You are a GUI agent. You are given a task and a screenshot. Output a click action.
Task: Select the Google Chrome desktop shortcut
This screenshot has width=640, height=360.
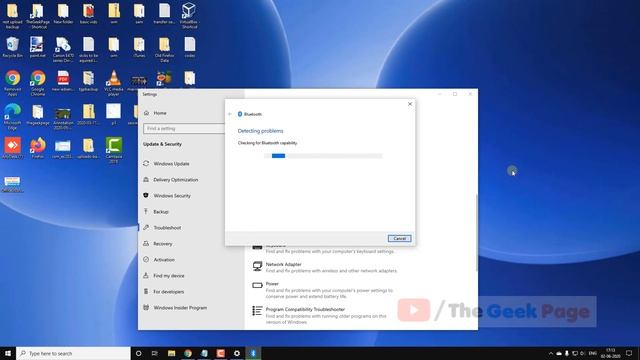38,83
